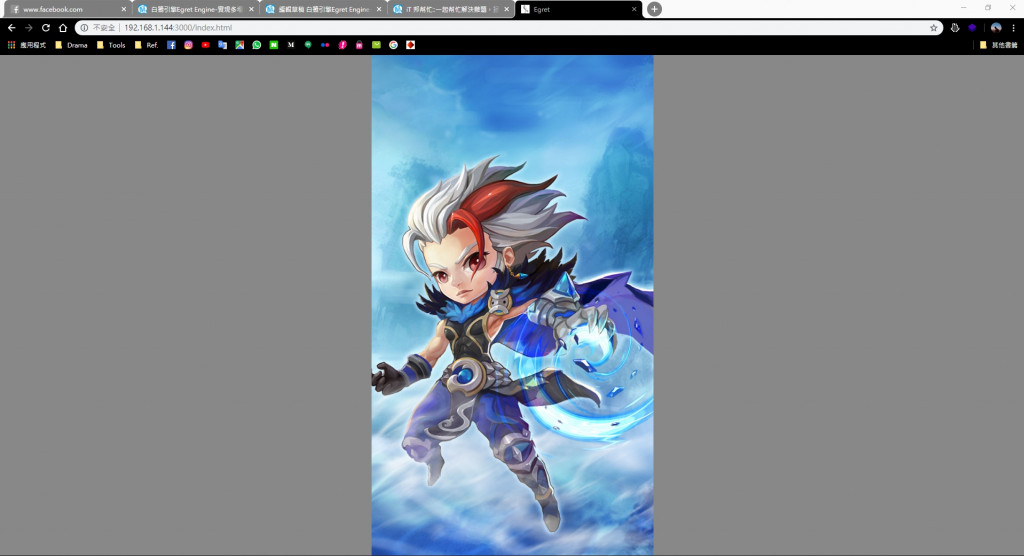The width and height of the screenshot is (1024, 556).
Task: Open the pink circular f bookmark
Action: click(x=342, y=45)
